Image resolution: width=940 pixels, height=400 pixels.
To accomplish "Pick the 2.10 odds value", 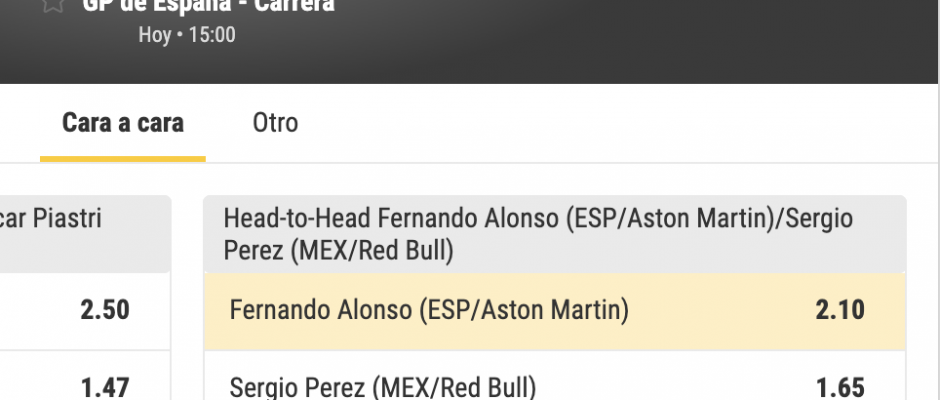I will point(839,311).
